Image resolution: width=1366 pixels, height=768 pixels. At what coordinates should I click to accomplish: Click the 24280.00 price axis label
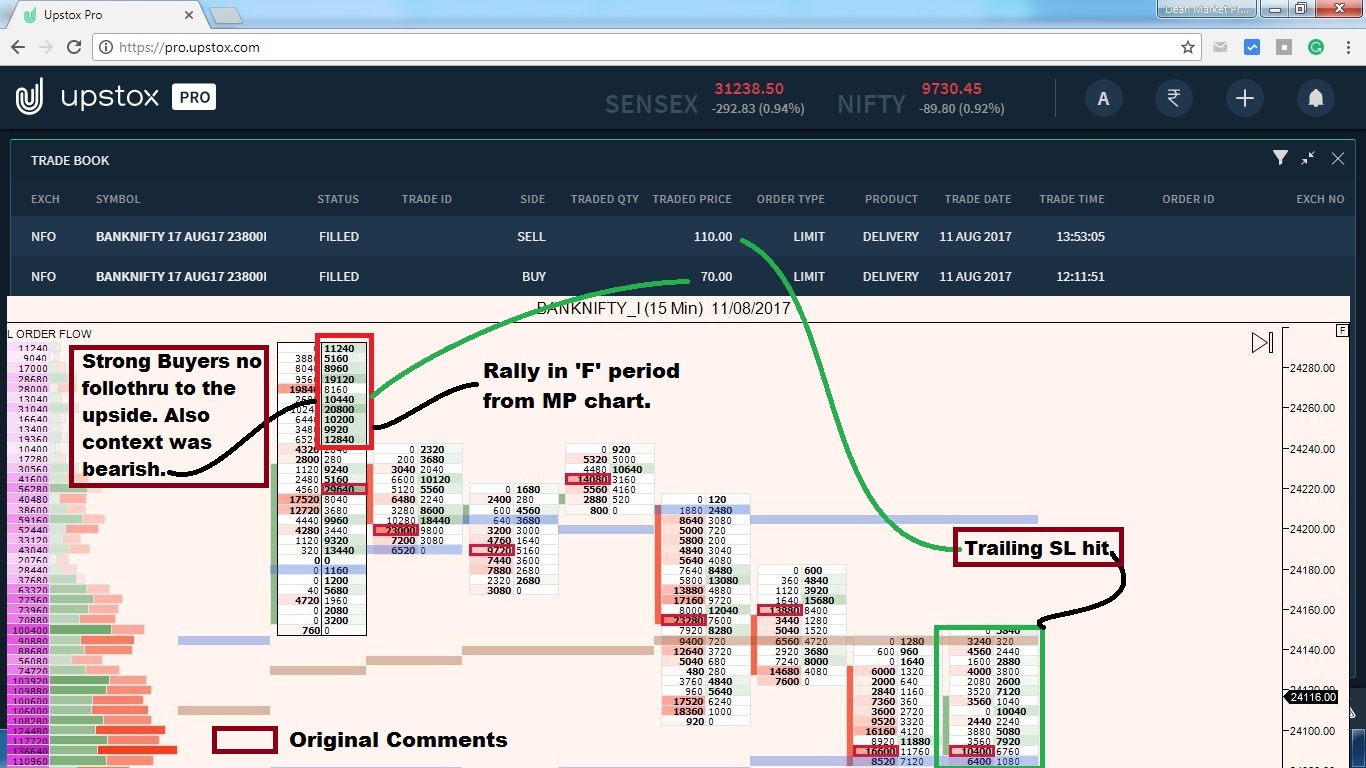pyautogui.click(x=1312, y=368)
